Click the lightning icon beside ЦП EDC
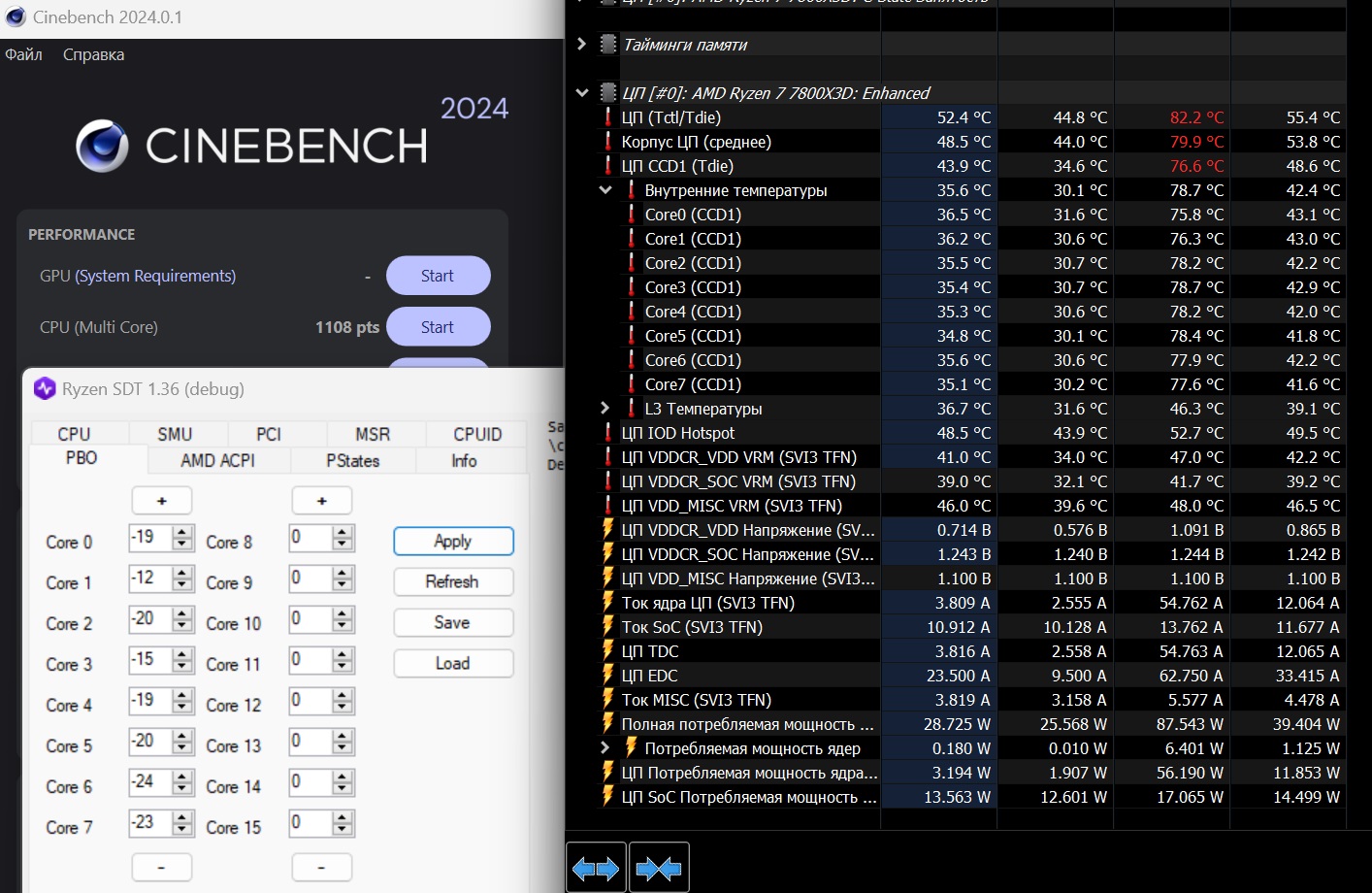 coord(608,676)
